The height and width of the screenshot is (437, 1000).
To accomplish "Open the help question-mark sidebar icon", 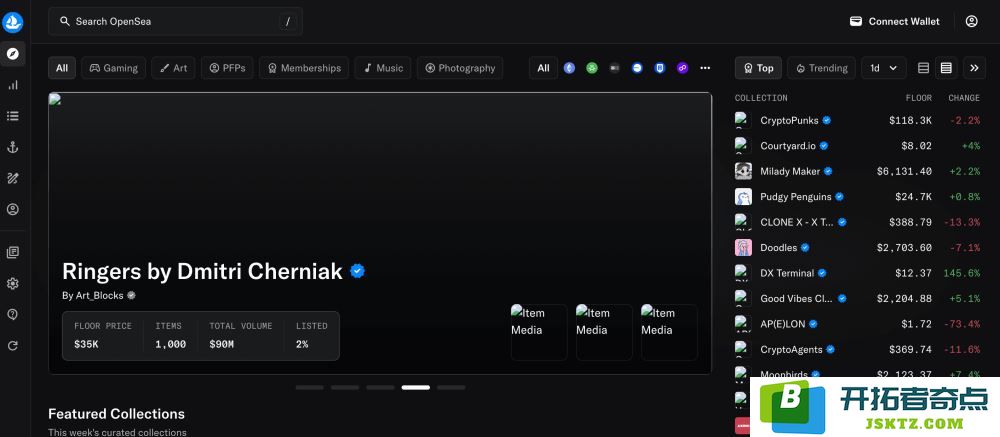I will (13, 315).
